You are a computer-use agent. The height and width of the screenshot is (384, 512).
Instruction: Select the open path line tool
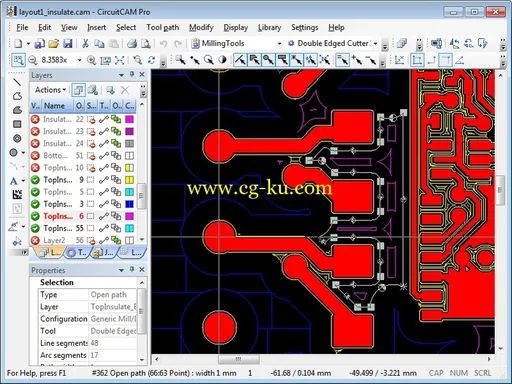tap(17, 82)
